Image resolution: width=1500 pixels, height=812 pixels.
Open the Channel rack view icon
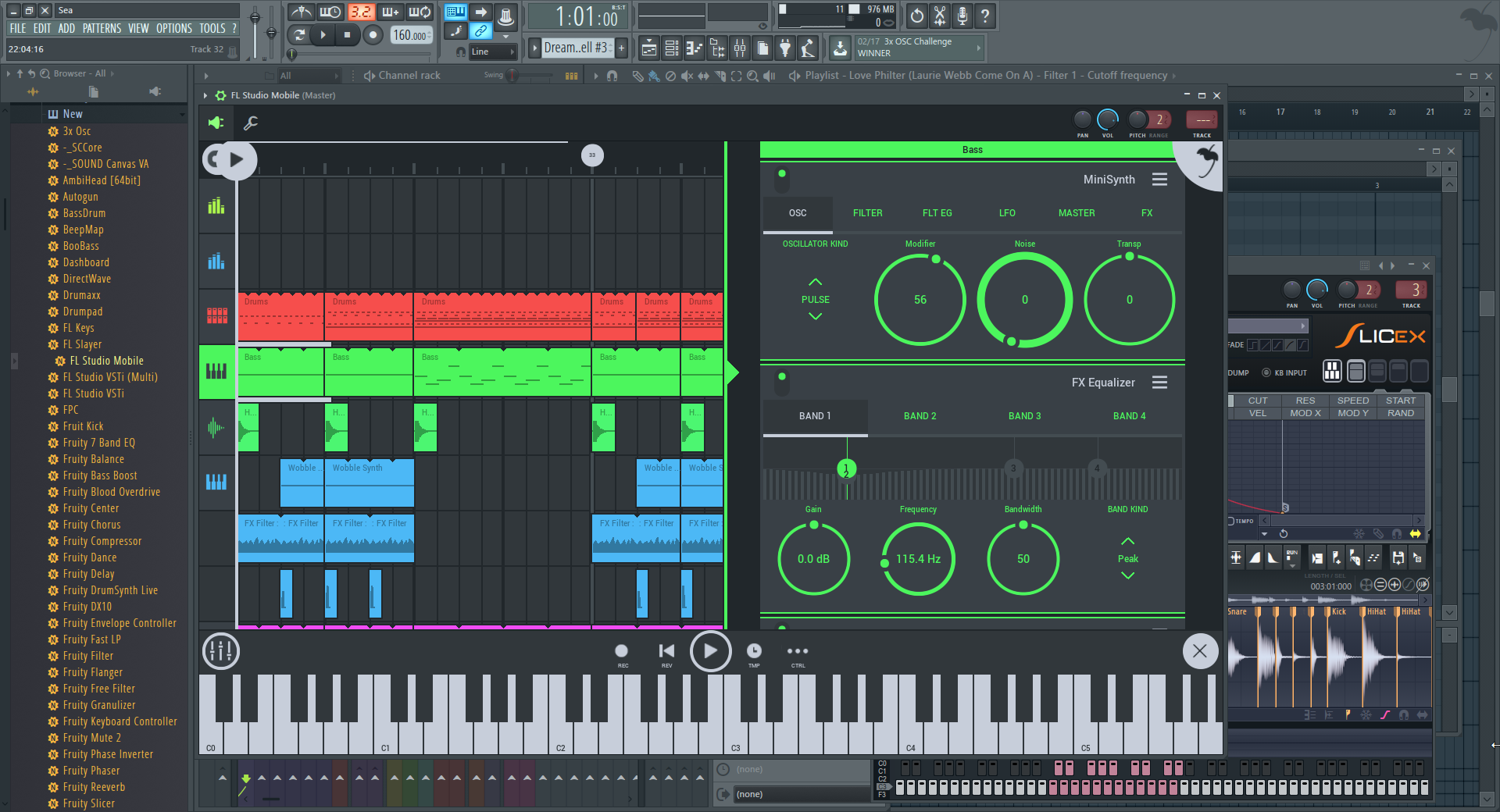tap(672, 48)
